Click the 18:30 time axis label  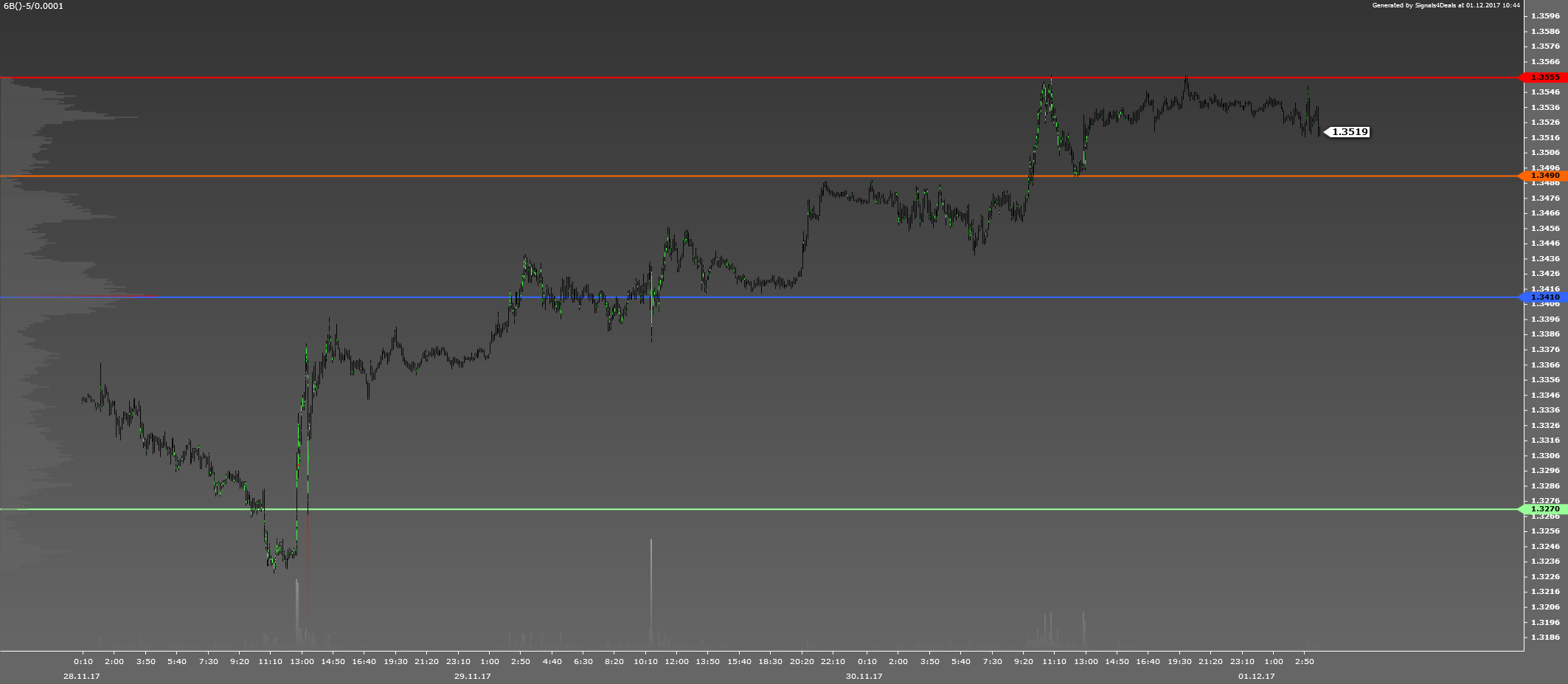770,661
